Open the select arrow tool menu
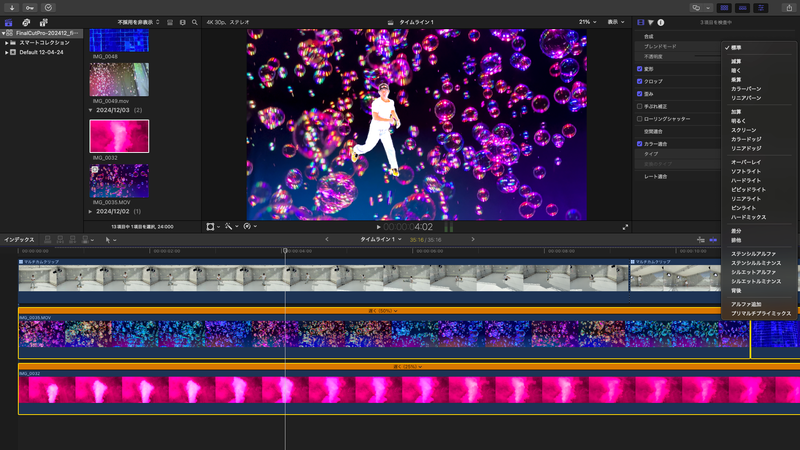Image resolution: width=800 pixels, height=450 pixels. click(x=111, y=240)
